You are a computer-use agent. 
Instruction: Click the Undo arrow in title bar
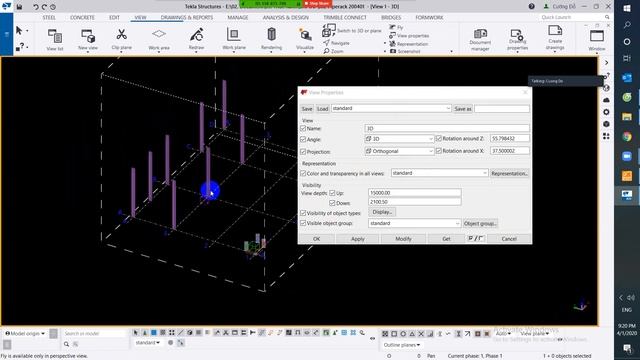click(x=36, y=7)
